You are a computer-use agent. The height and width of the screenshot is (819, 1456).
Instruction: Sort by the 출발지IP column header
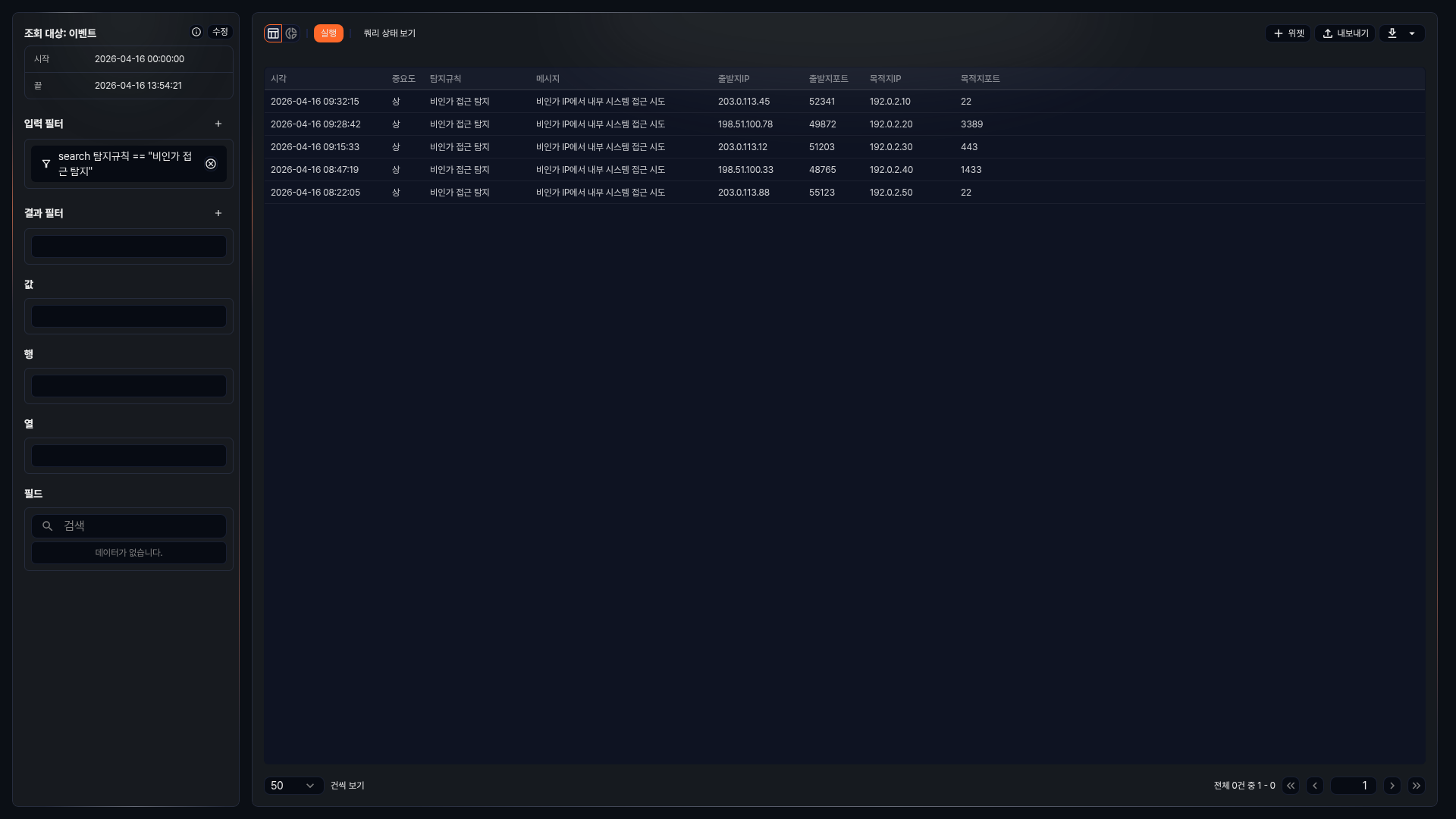[733, 79]
